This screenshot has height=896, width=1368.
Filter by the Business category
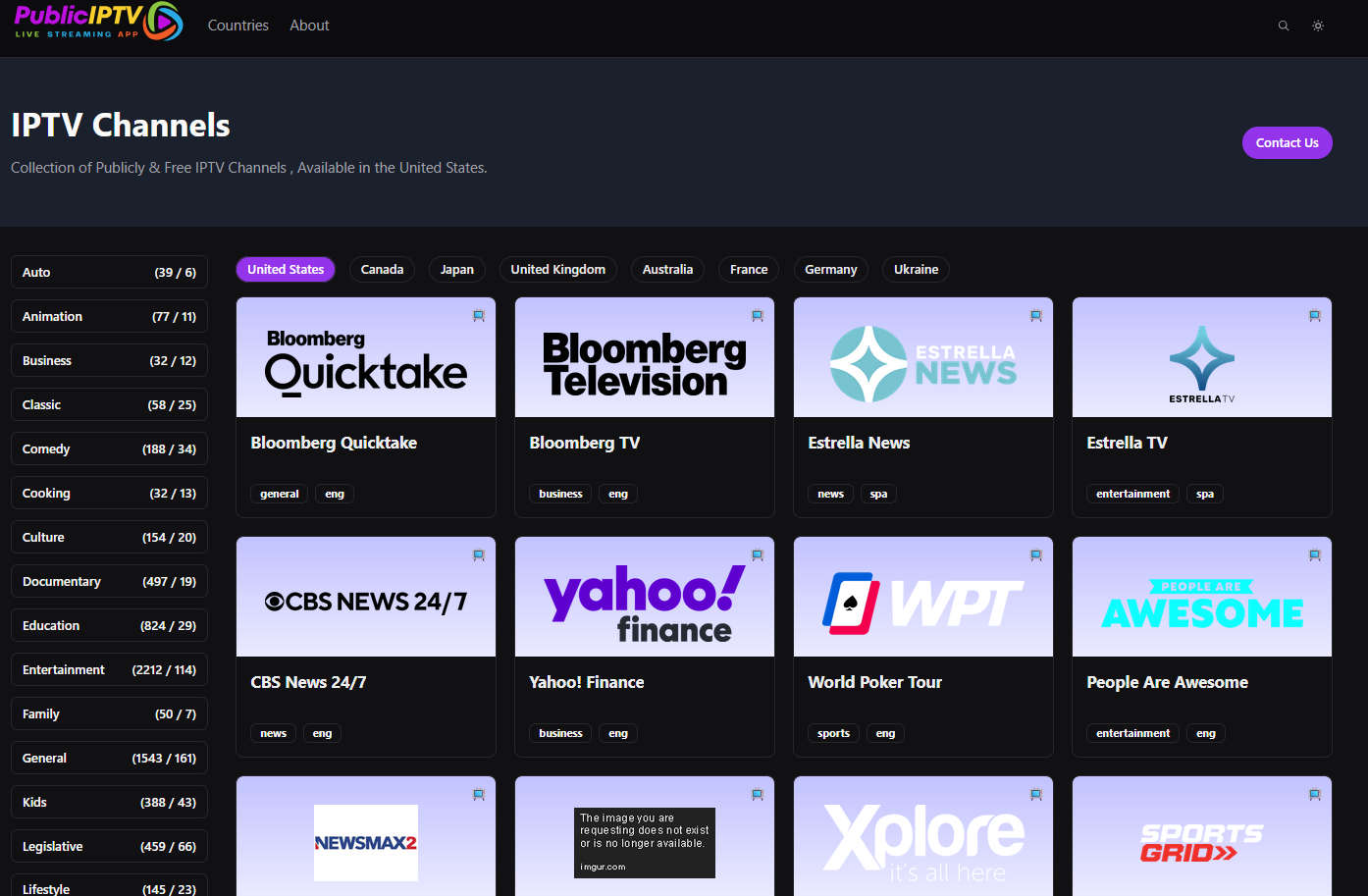(109, 360)
